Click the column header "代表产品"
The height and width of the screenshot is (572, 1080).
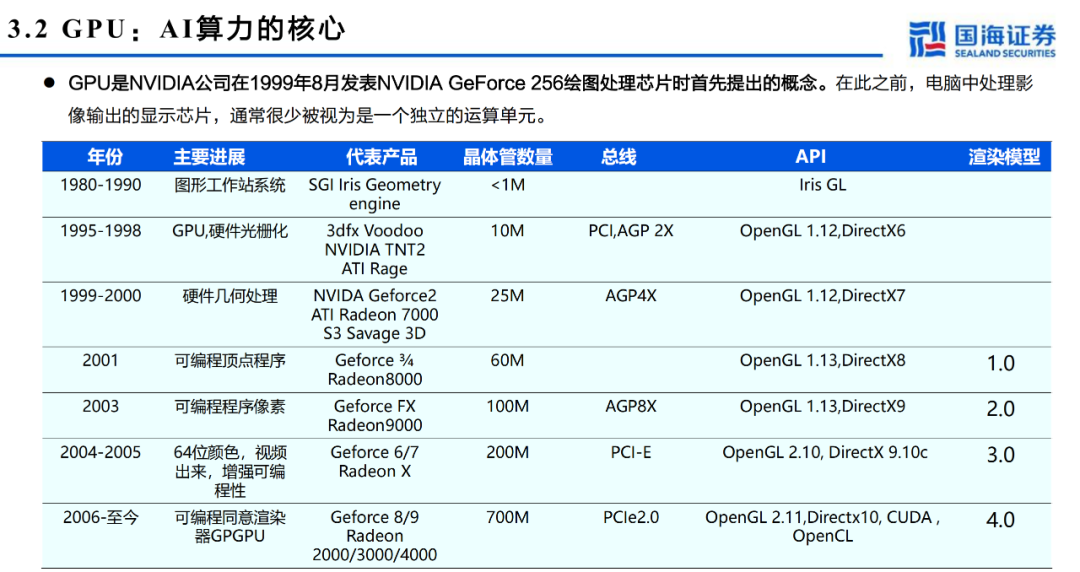[x=382, y=157]
